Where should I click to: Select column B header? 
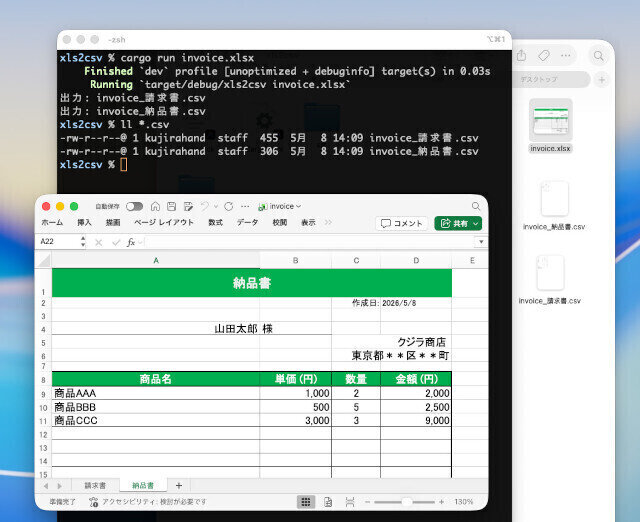[x=296, y=260]
